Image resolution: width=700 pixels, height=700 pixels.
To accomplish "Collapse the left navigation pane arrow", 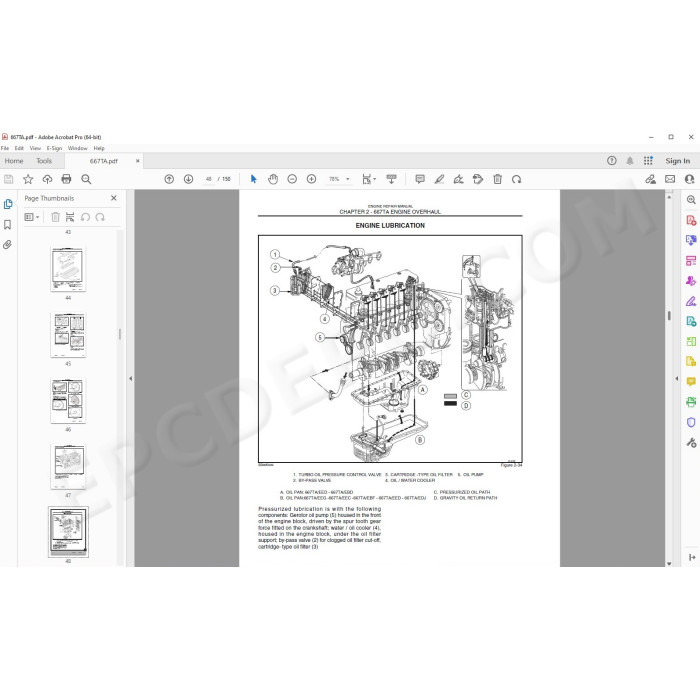I will (x=130, y=379).
